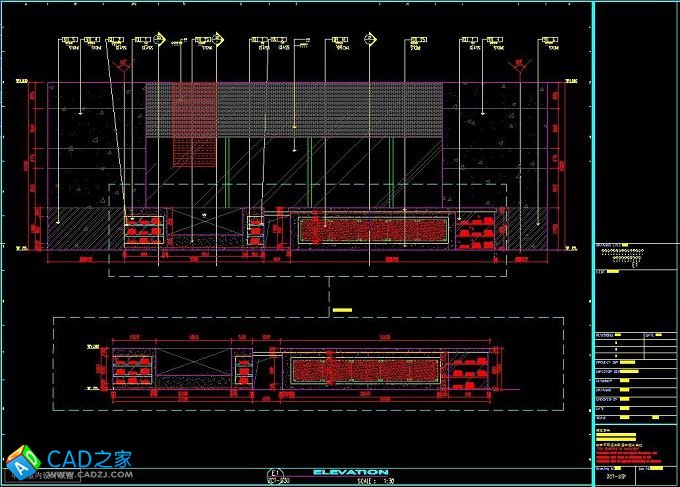
Task: Click the ELEVATION title text
Action: point(350,472)
